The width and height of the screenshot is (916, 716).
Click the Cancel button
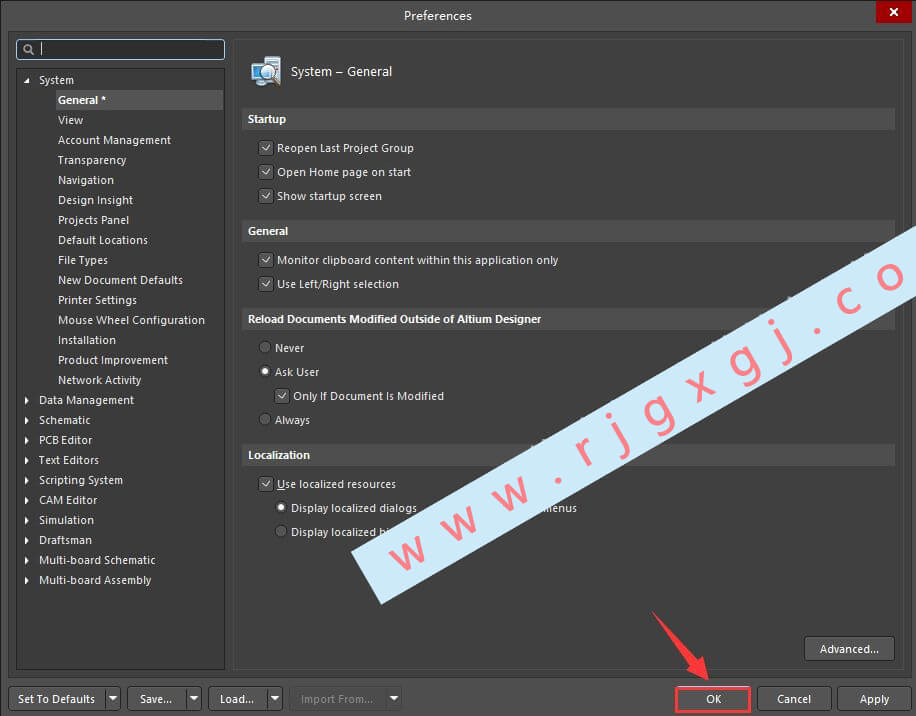coord(794,699)
